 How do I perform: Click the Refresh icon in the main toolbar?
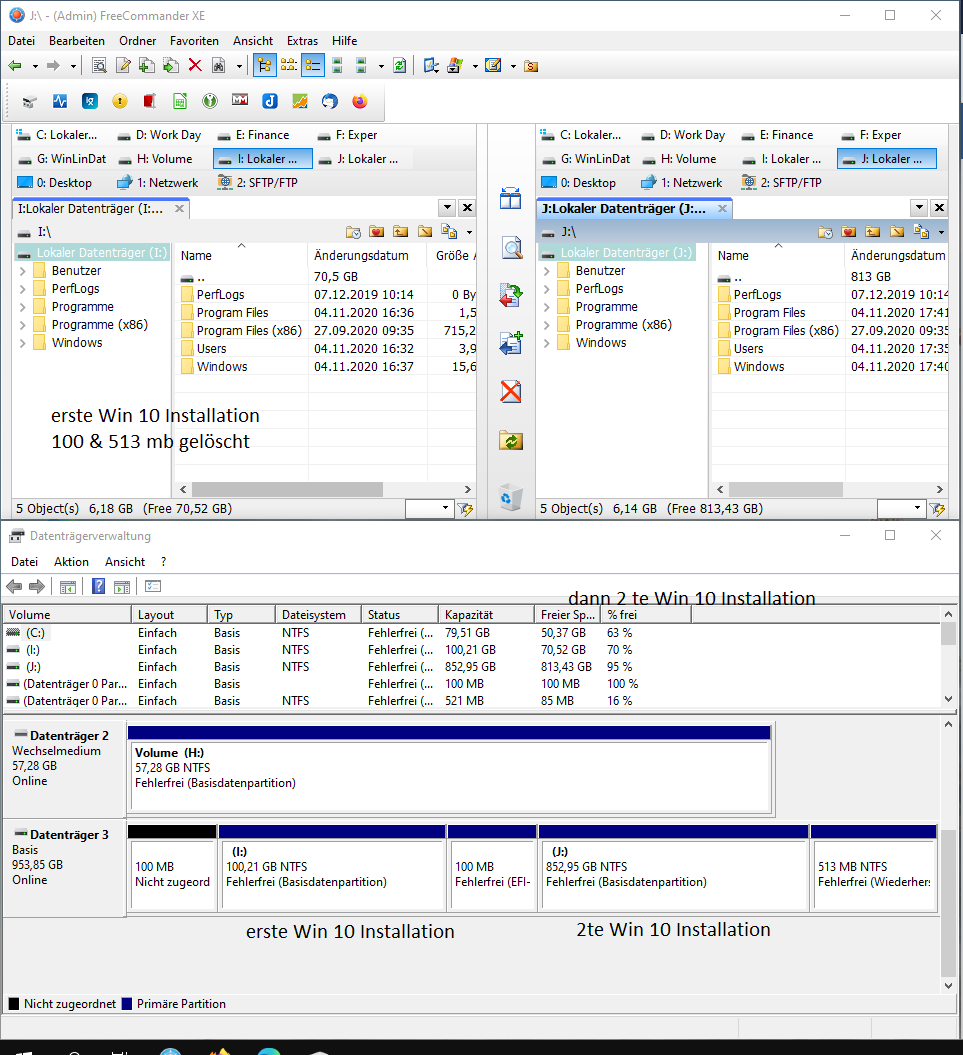[400, 65]
